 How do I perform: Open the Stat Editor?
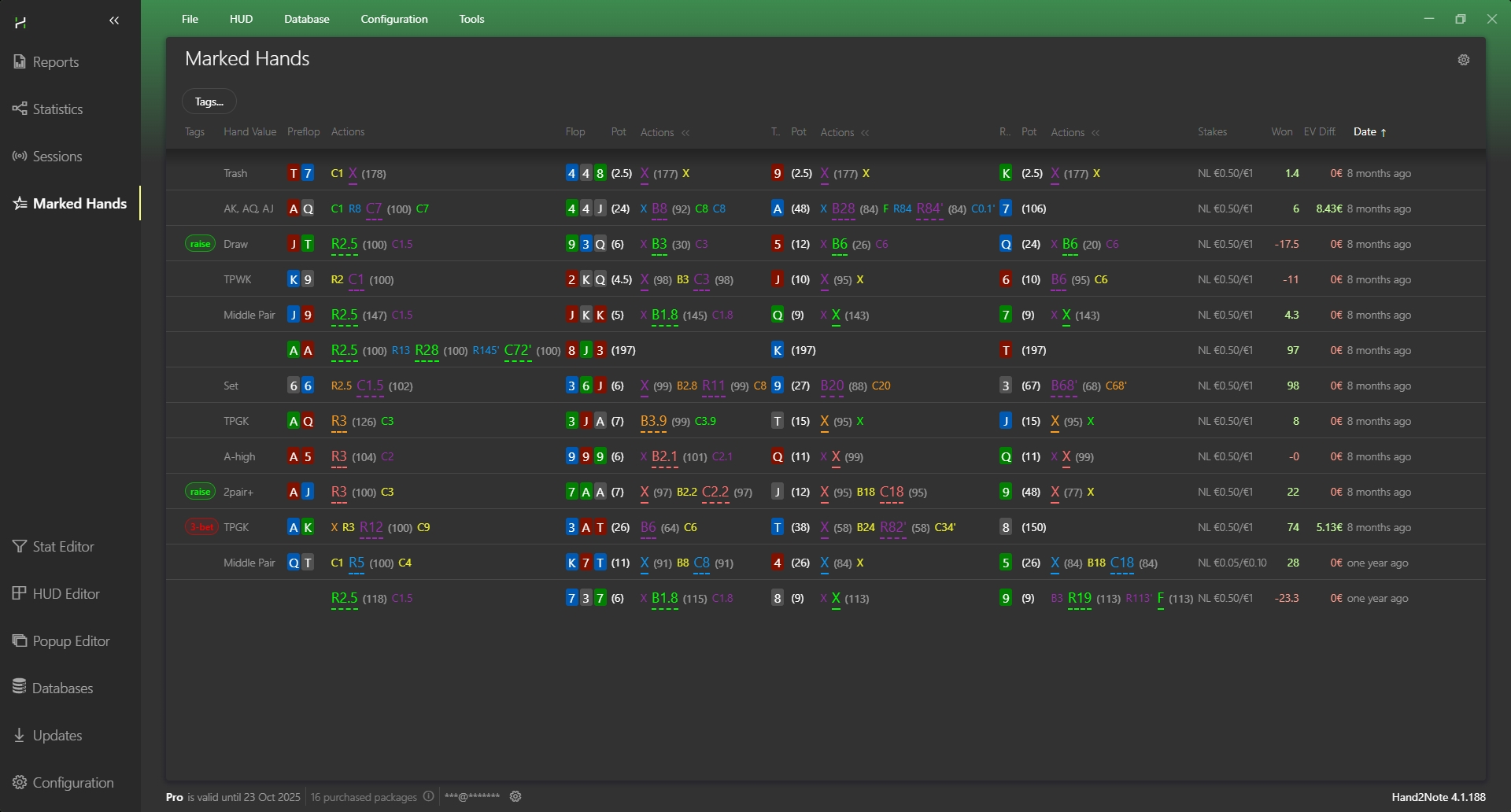pos(63,547)
